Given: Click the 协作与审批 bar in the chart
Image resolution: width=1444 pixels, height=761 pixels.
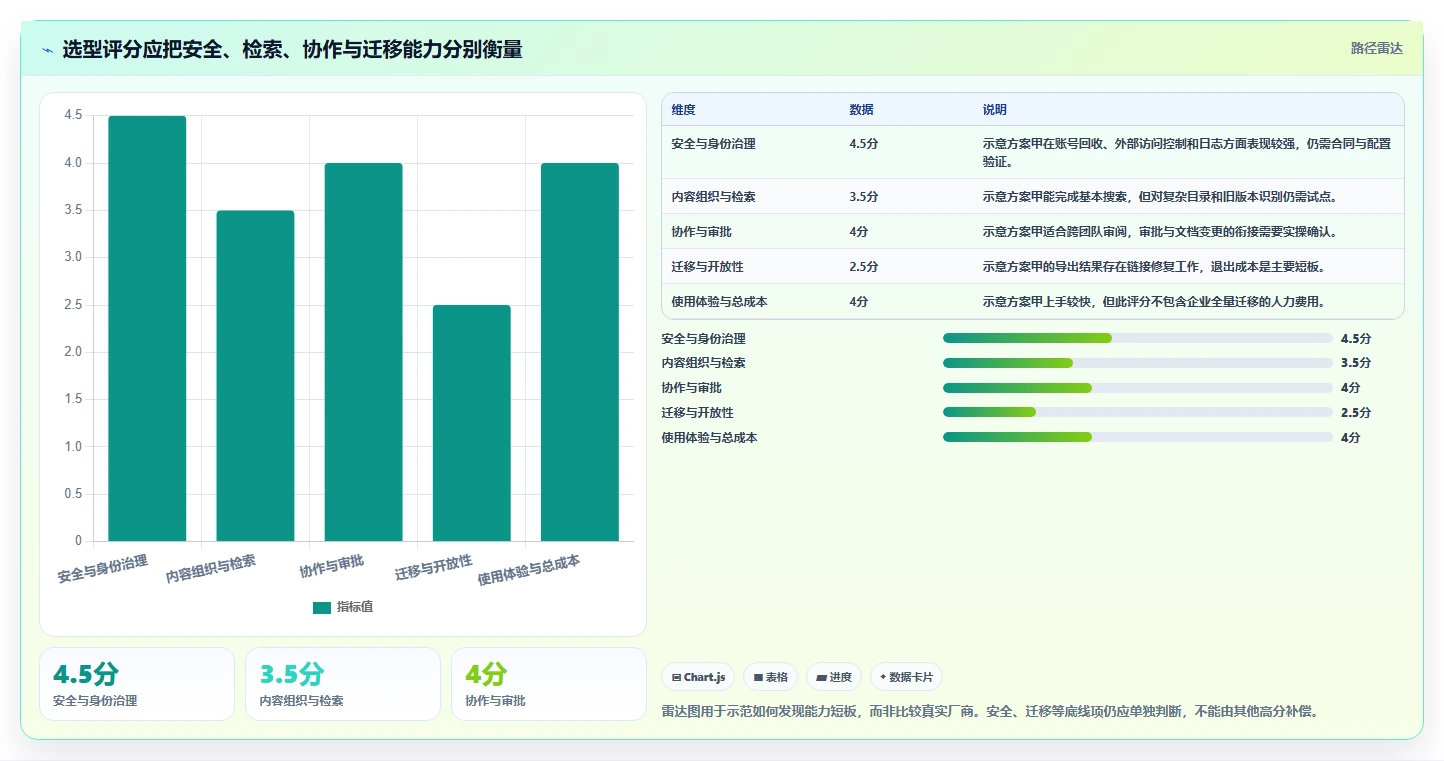Looking at the screenshot, I should coord(363,352).
